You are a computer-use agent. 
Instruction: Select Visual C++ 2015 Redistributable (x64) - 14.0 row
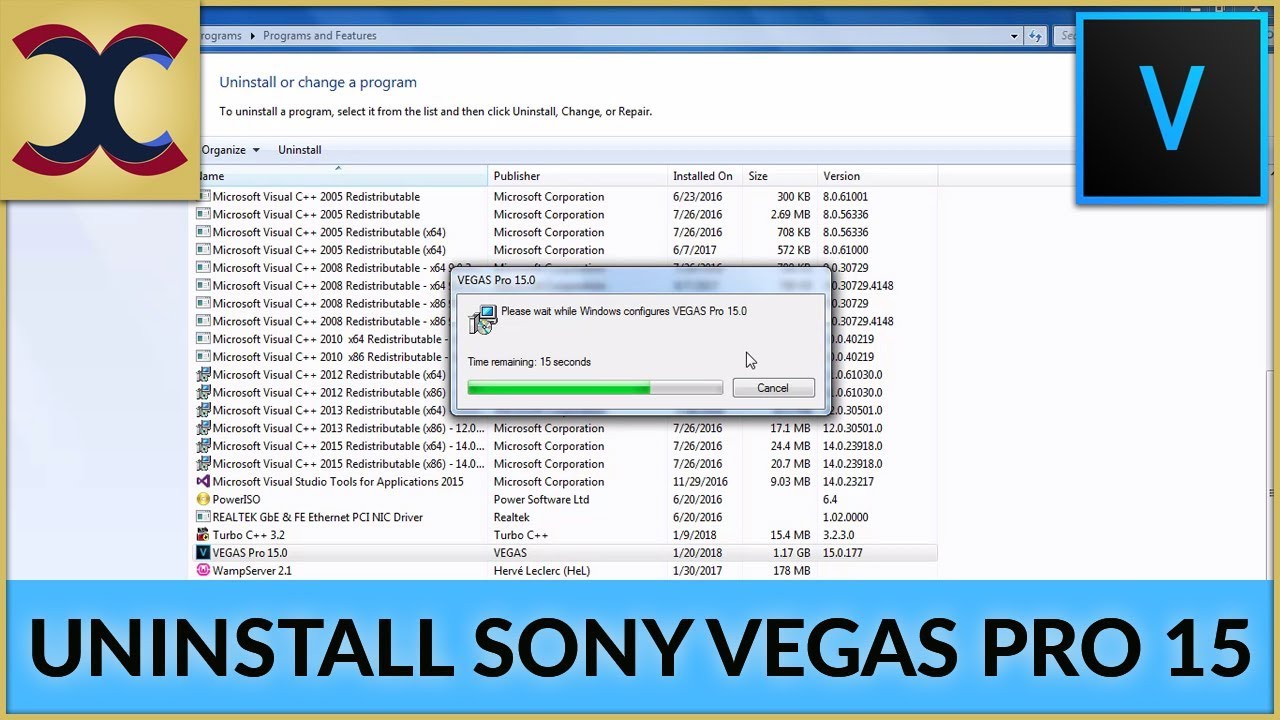click(567, 446)
